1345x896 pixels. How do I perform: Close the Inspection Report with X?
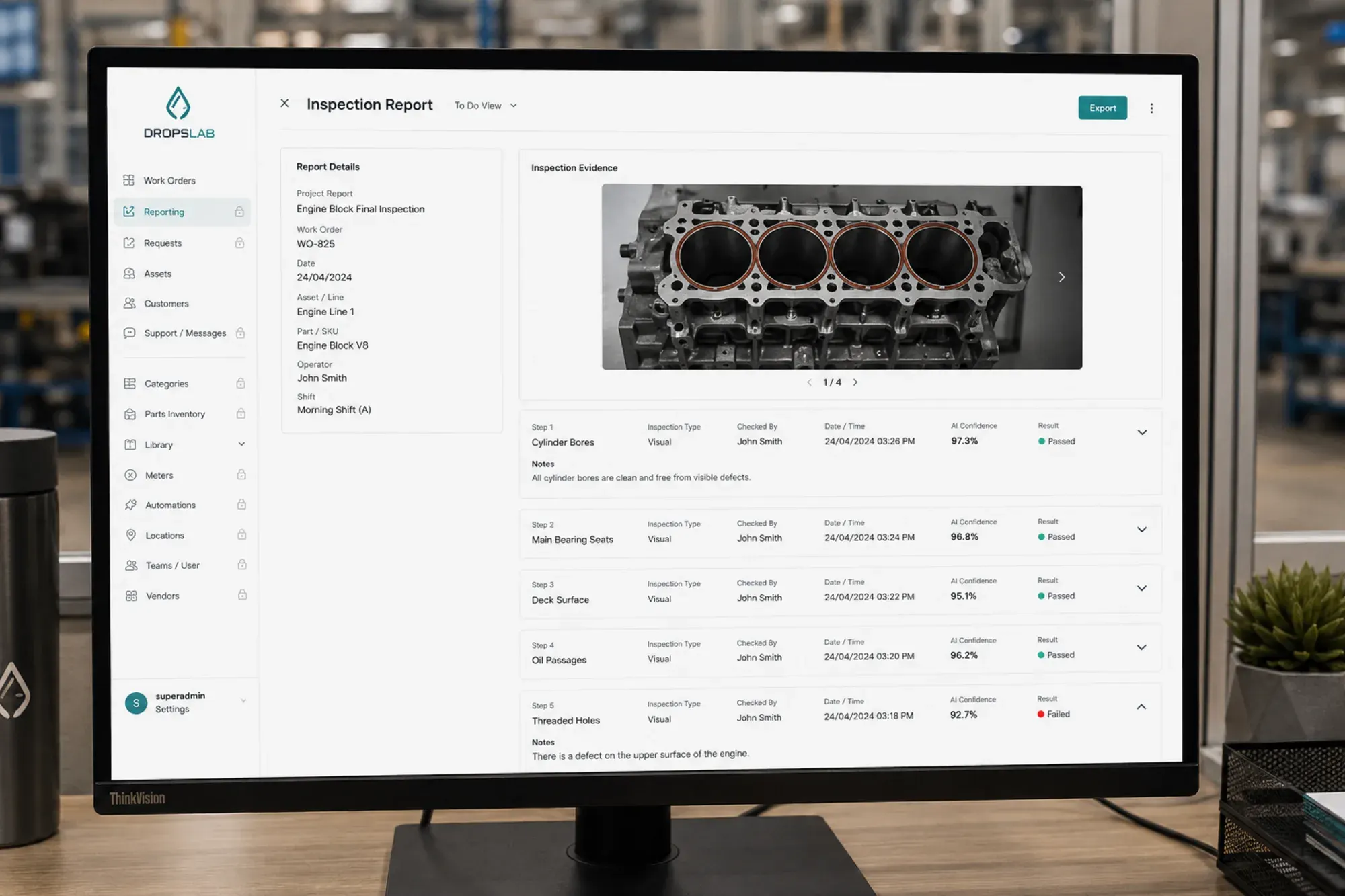click(284, 103)
